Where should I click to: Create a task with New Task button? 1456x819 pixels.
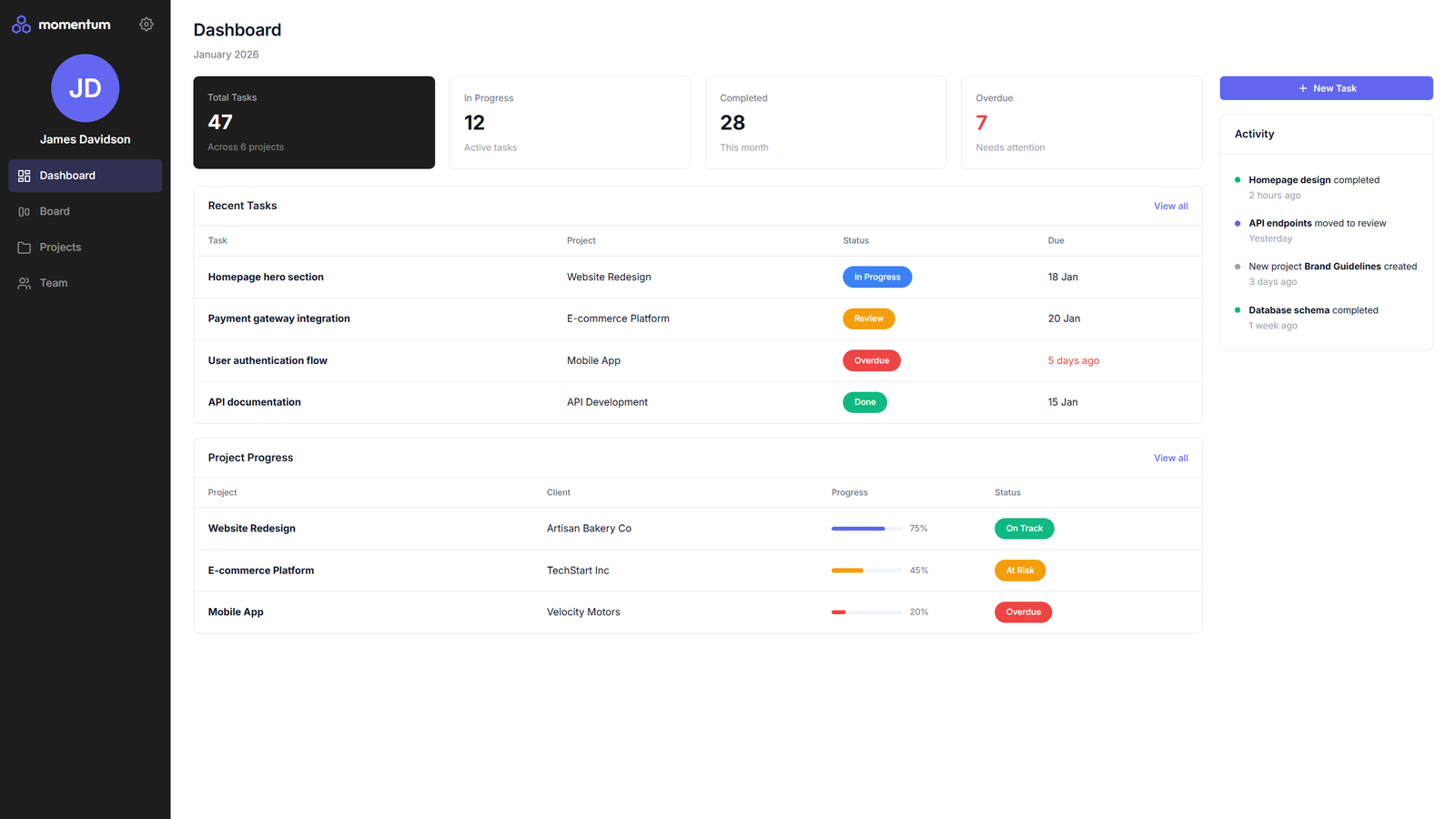pos(1326,87)
